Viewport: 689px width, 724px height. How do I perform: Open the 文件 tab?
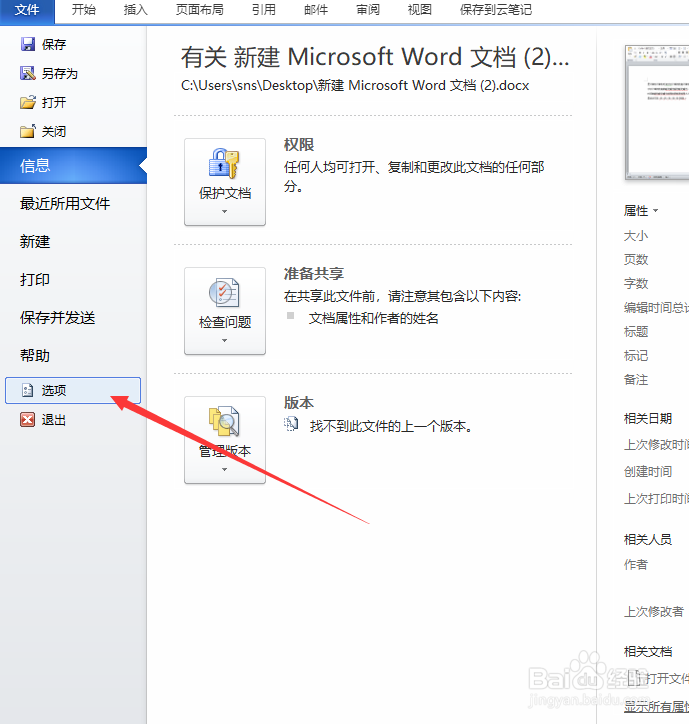[27, 10]
